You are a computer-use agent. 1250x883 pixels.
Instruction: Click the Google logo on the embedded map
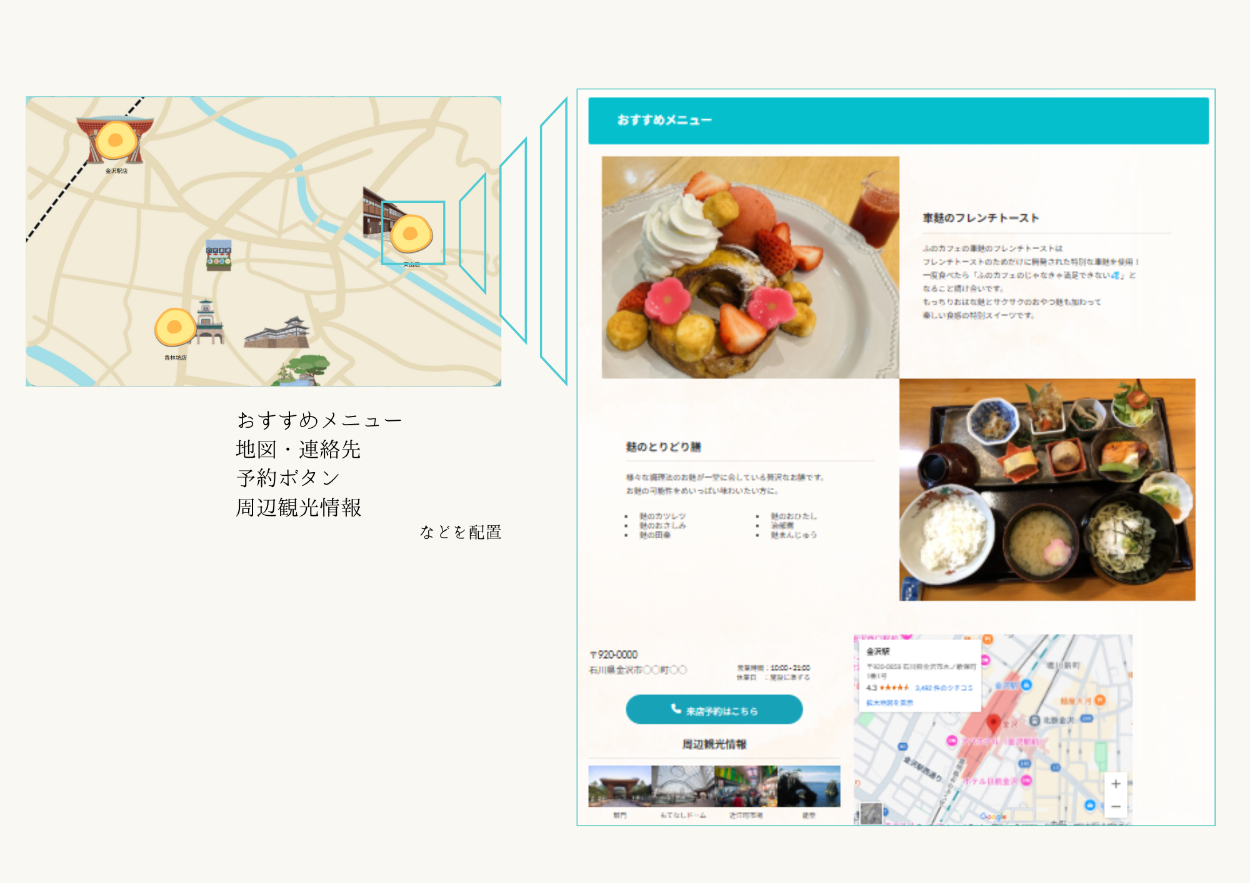tap(992, 817)
